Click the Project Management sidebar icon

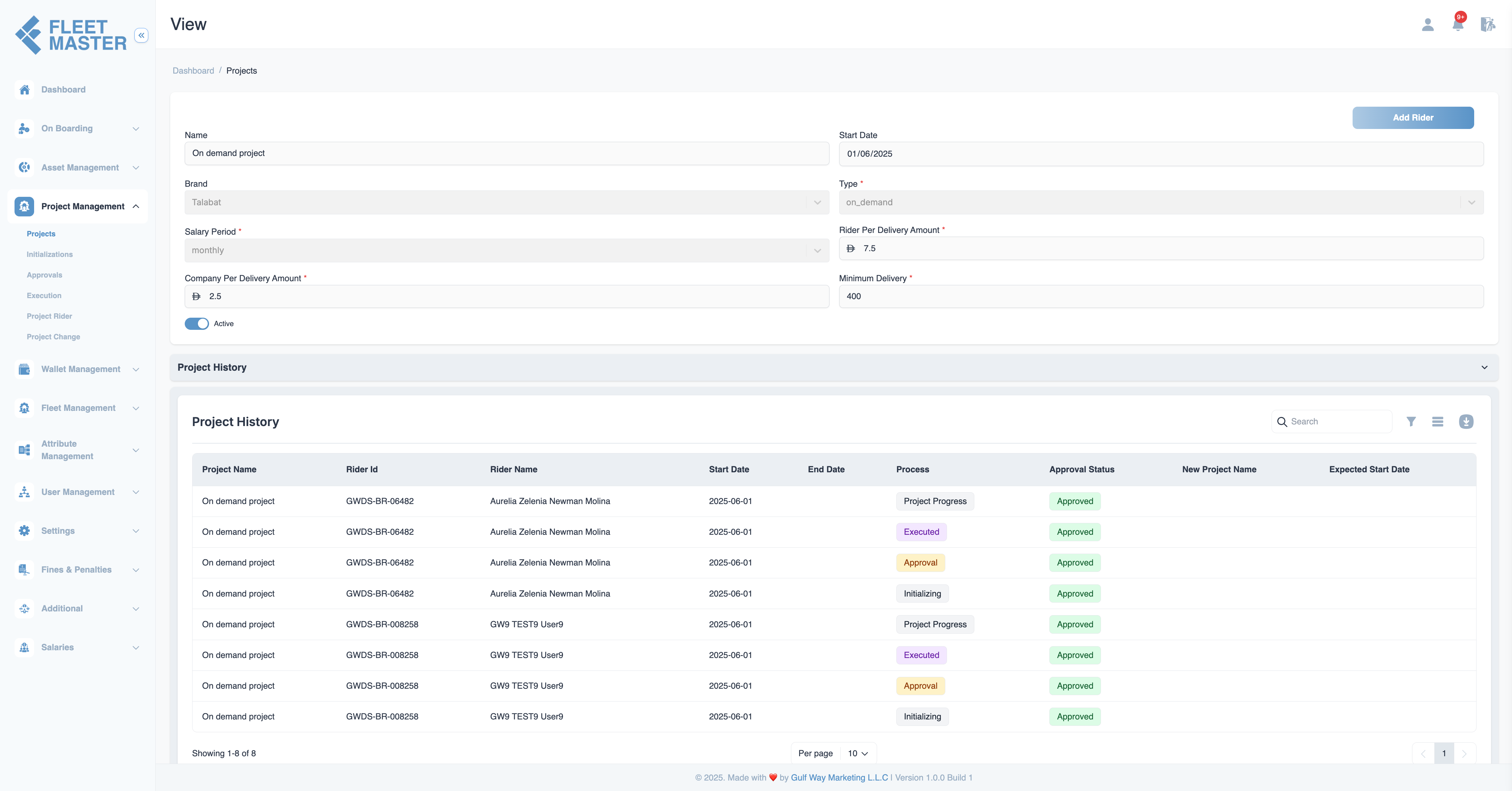pos(24,206)
